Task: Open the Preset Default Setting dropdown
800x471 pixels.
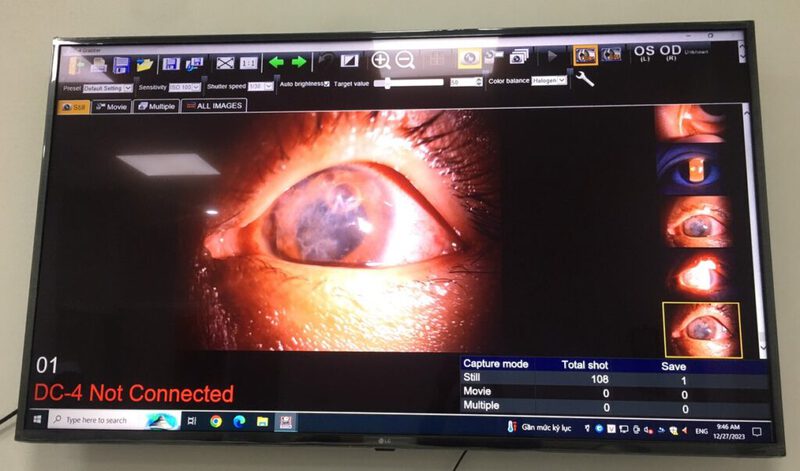Action: click(108, 88)
